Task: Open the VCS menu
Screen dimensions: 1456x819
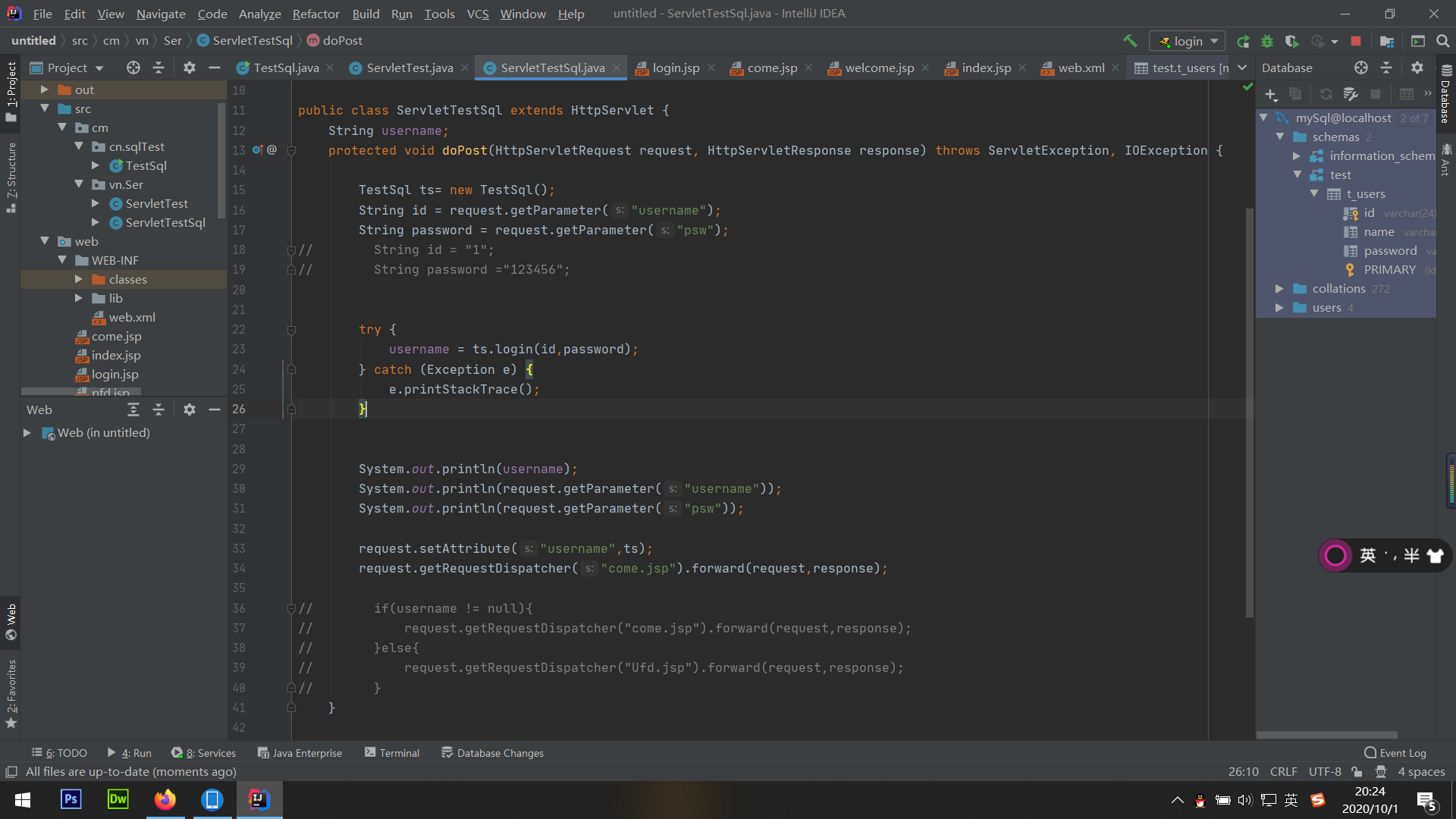Action: pos(478,14)
